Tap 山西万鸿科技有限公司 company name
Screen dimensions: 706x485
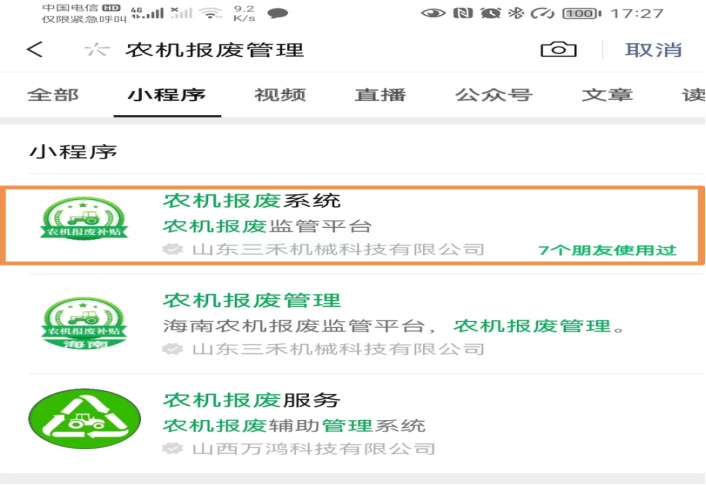(313, 449)
